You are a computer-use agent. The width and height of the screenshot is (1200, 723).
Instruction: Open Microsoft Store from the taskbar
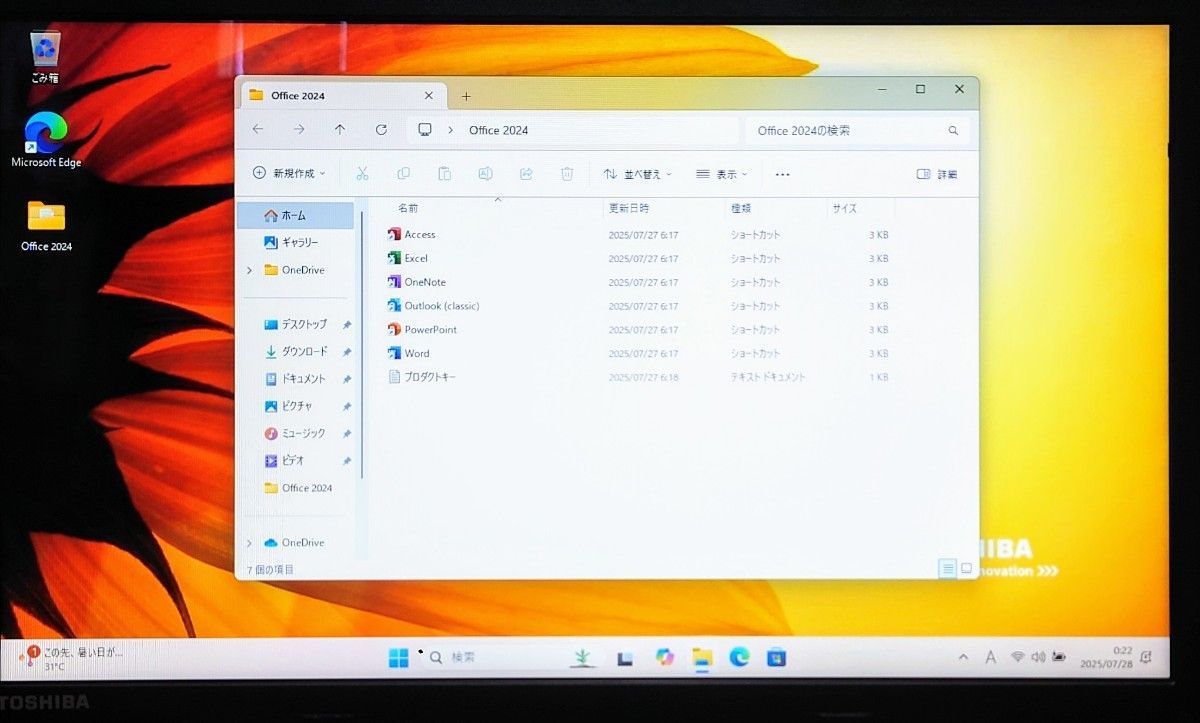pos(776,657)
